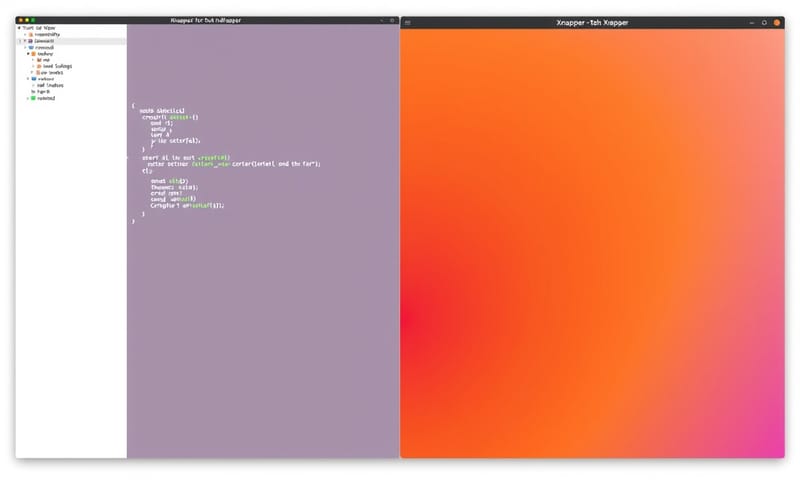Click the 'Xnapper' title of the right window
The image size is (800, 480).
click(x=592, y=21)
